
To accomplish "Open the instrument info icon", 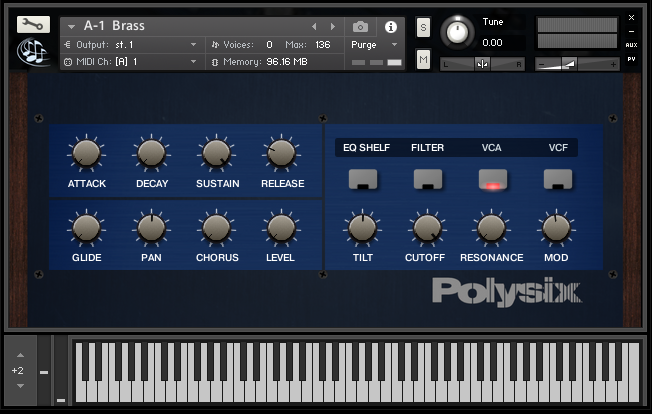I will pyautogui.click(x=390, y=27).
